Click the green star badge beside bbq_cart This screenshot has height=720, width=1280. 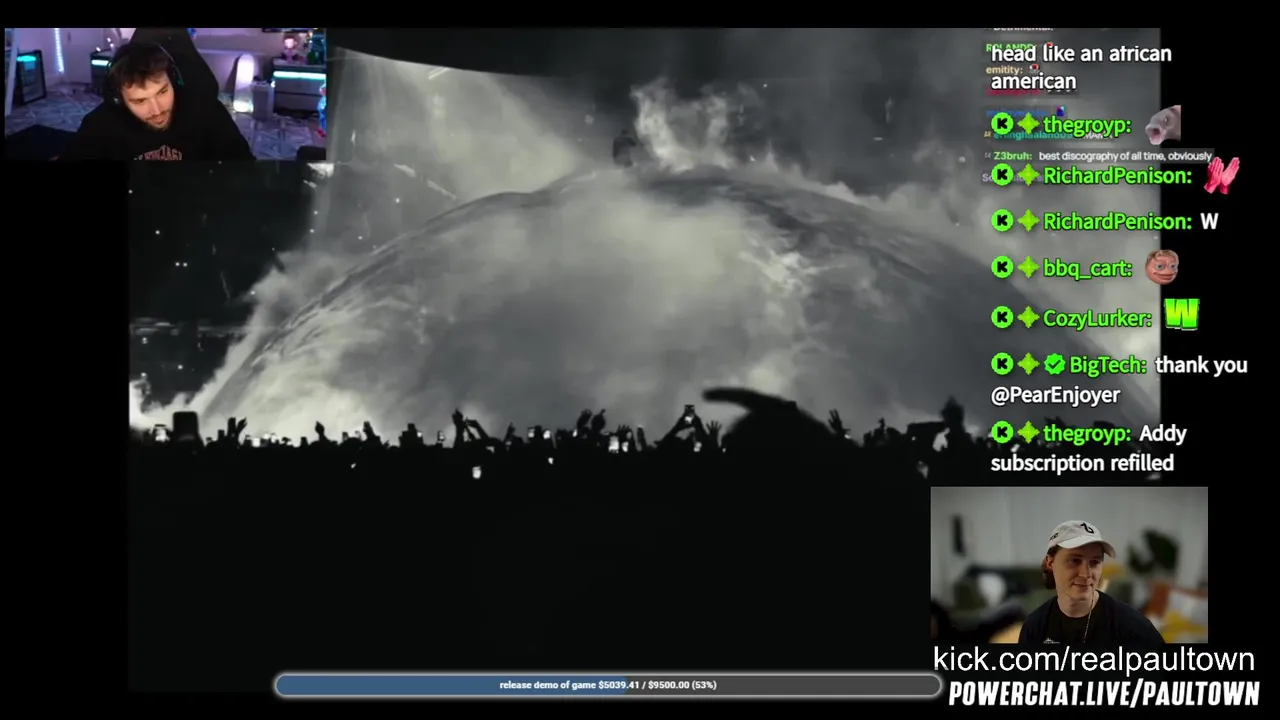click(1028, 267)
